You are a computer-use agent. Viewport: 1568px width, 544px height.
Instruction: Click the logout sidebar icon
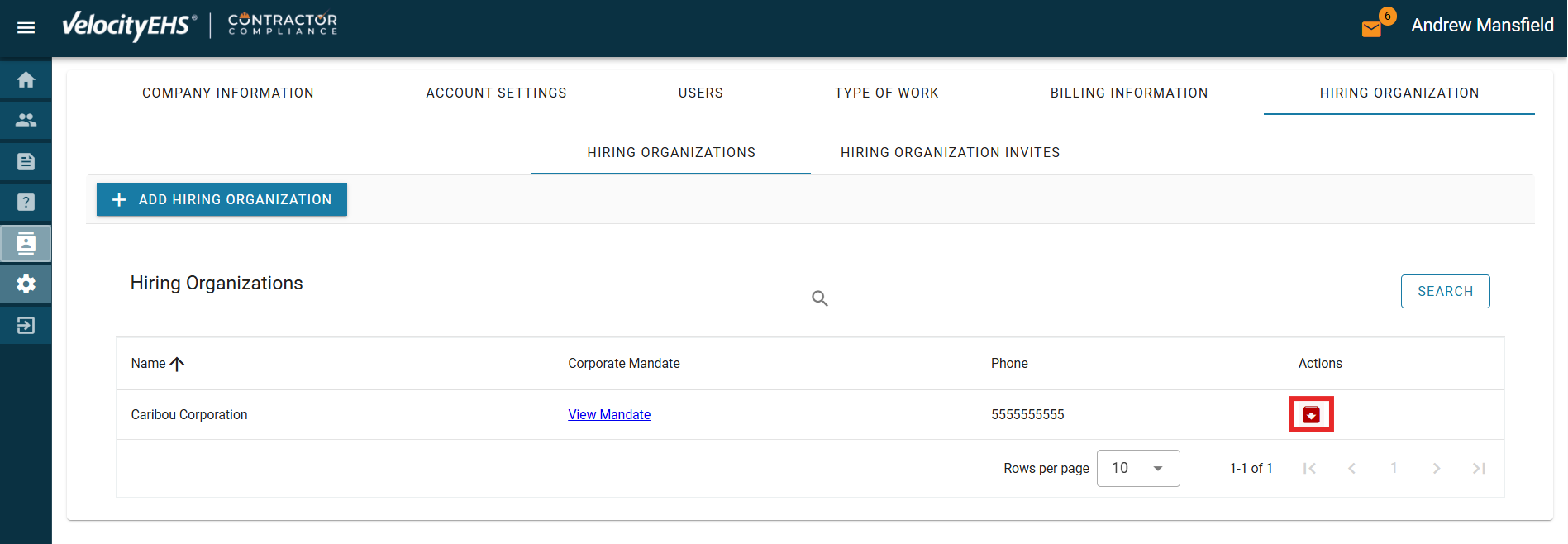click(x=26, y=325)
